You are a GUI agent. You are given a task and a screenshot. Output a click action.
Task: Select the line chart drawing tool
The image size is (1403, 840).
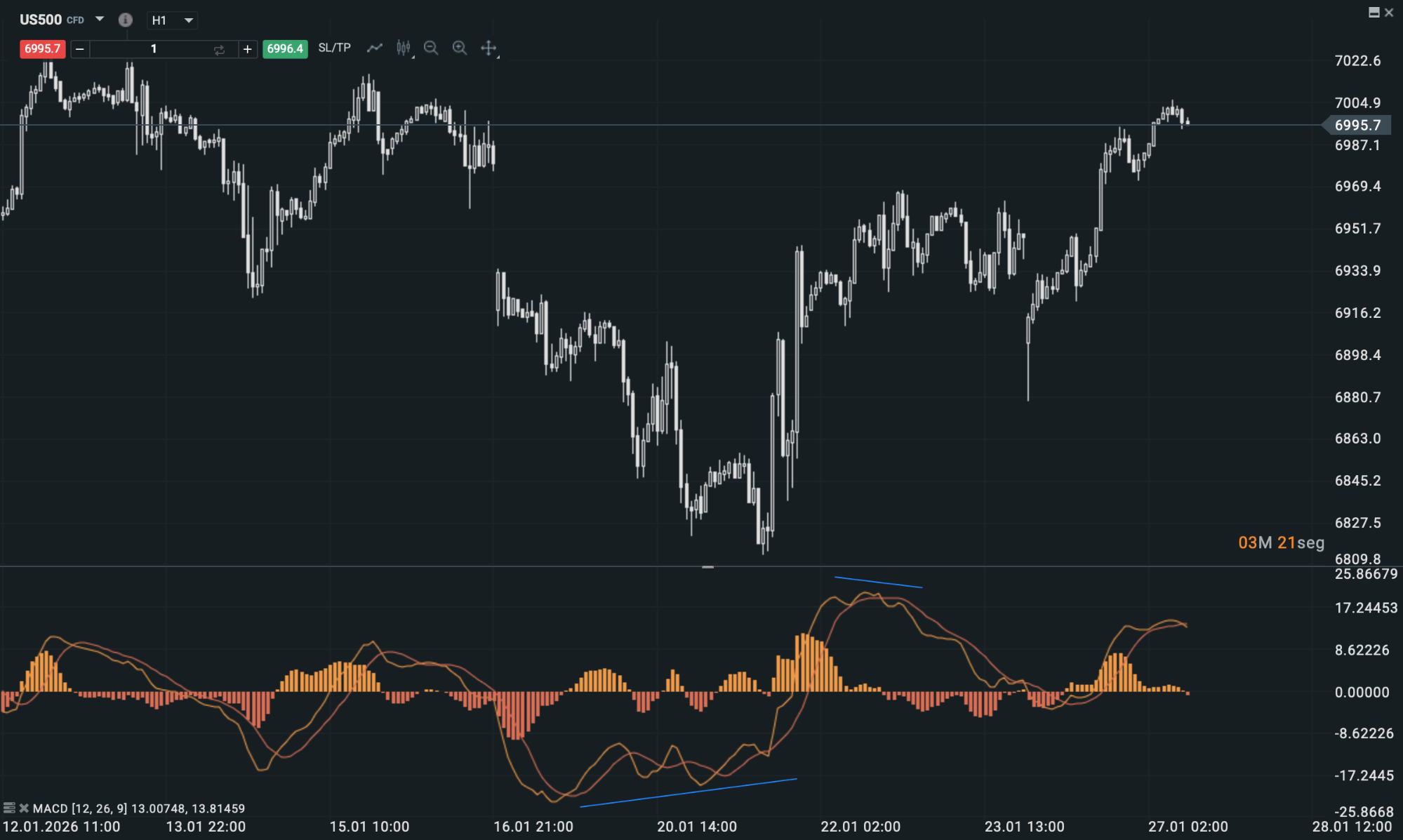[x=374, y=48]
